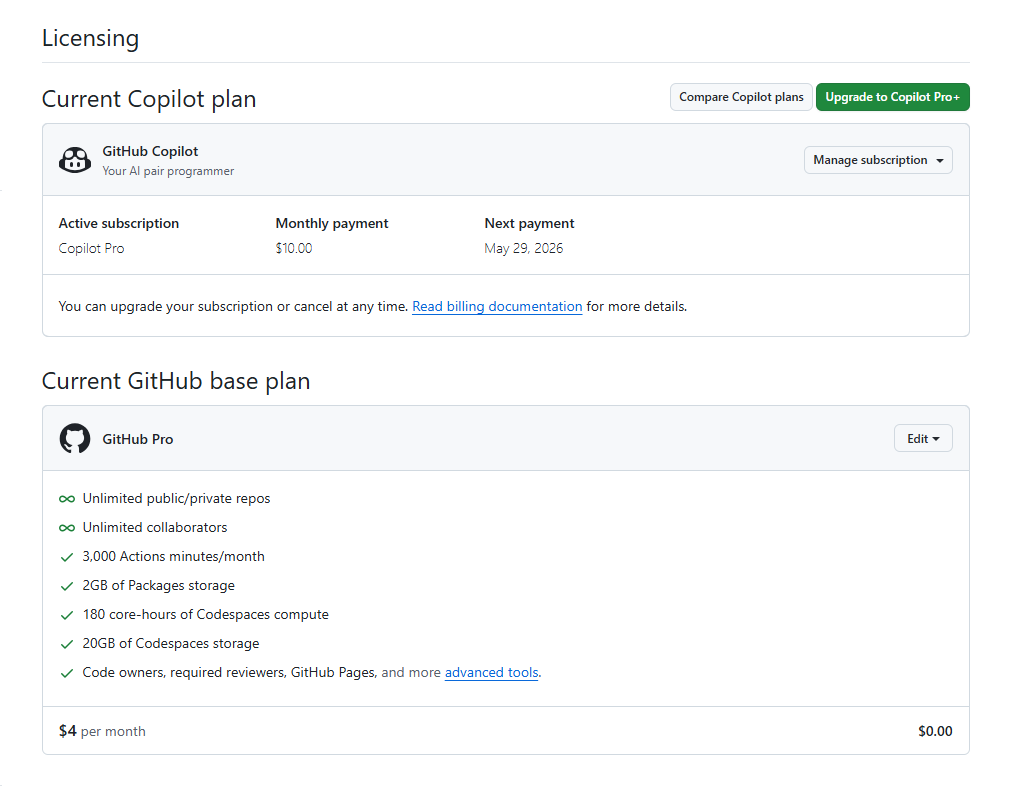
Task: Click Unlimited collaborators text
Action: [x=155, y=528]
